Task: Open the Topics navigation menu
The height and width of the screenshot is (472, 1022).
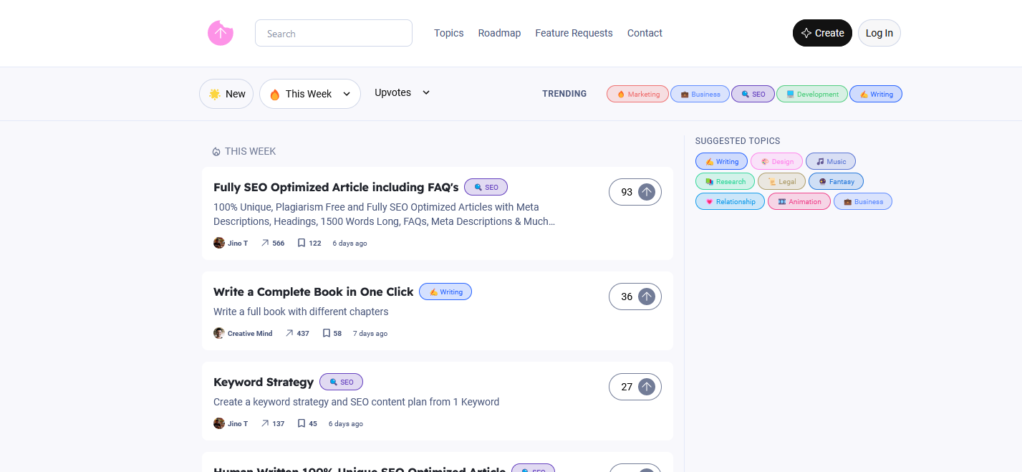Action: pos(449,33)
